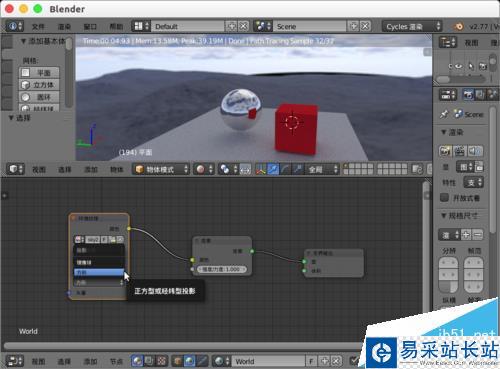
Task: Toggle lock layers to scene icon
Action: click(417, 169)
